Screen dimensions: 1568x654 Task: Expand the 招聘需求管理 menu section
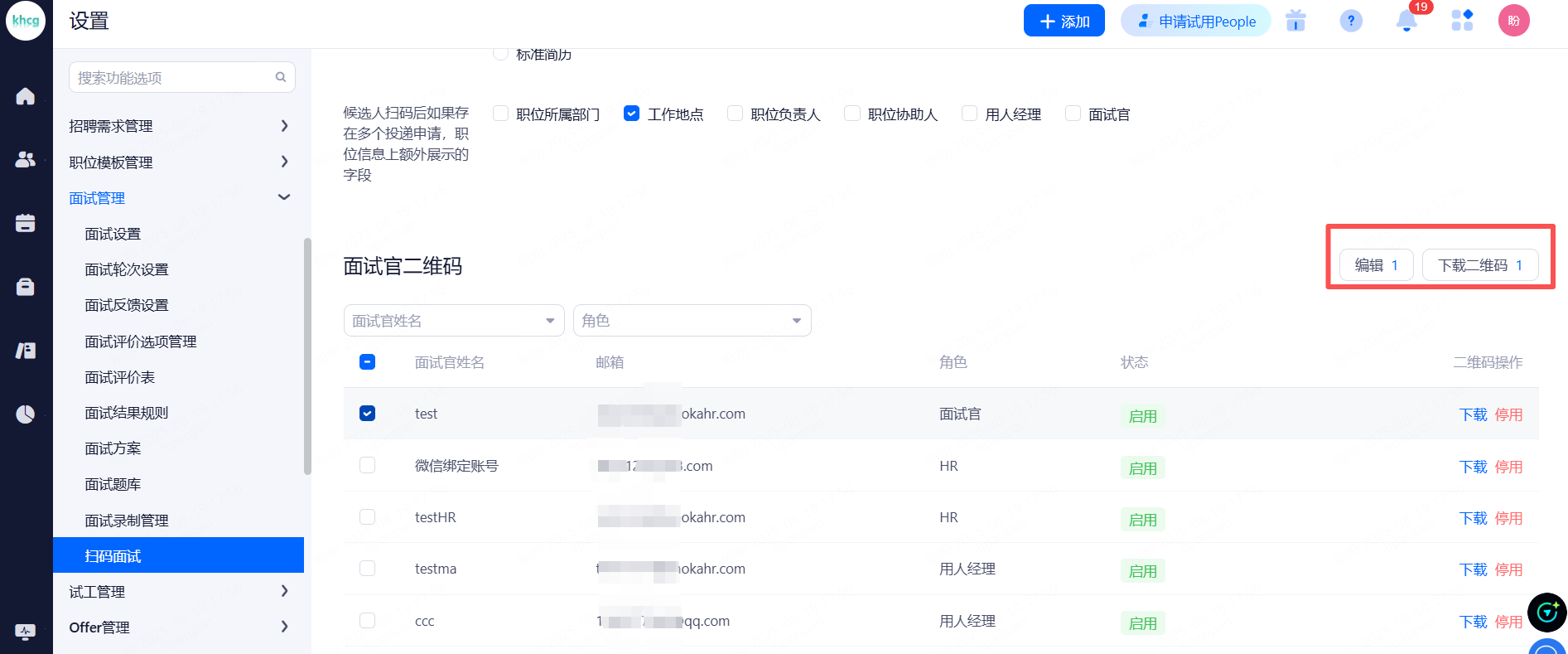[x=178, y=126]
